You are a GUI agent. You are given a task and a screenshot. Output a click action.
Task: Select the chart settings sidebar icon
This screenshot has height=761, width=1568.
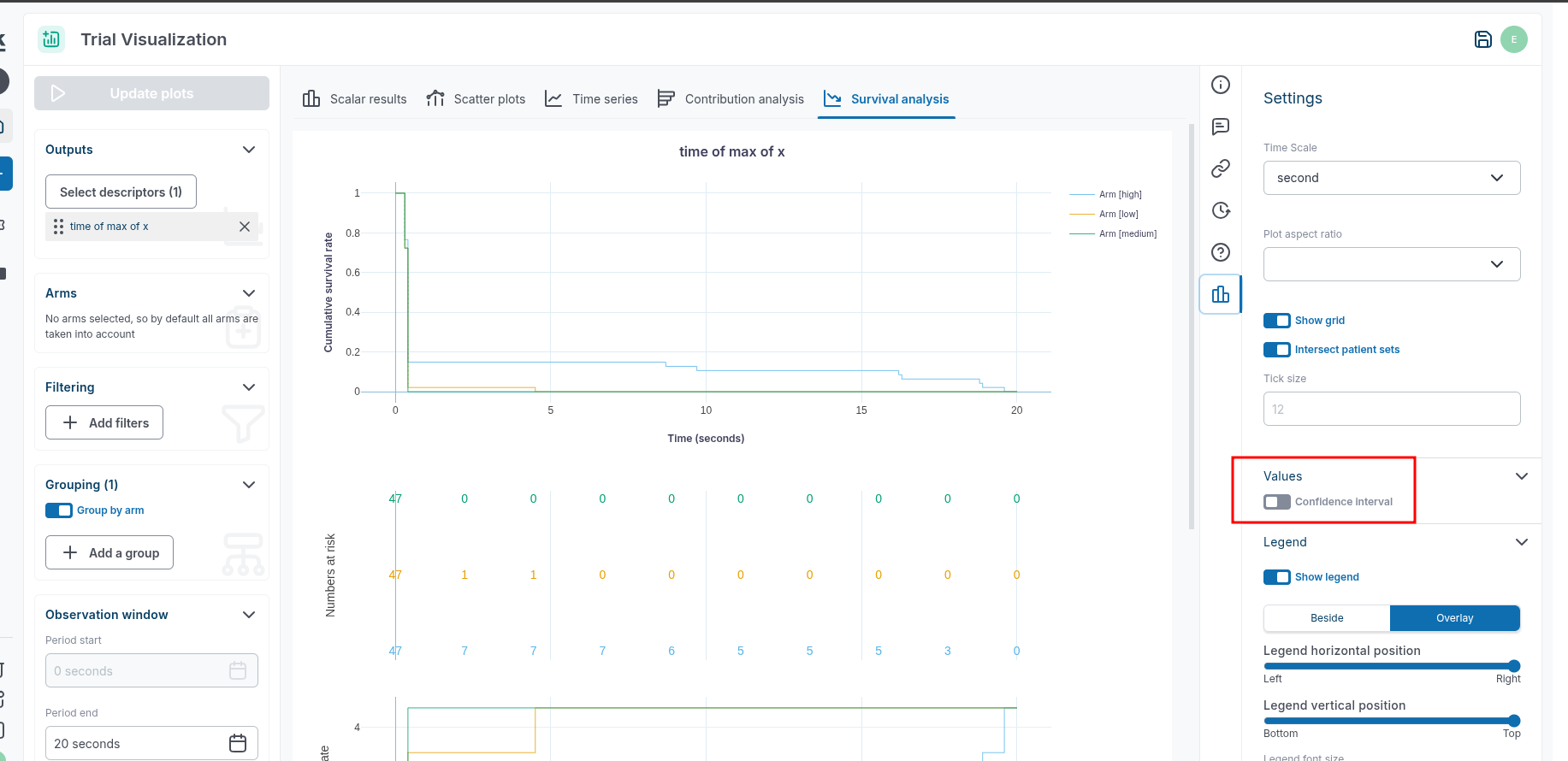[x=1221, y=294]
